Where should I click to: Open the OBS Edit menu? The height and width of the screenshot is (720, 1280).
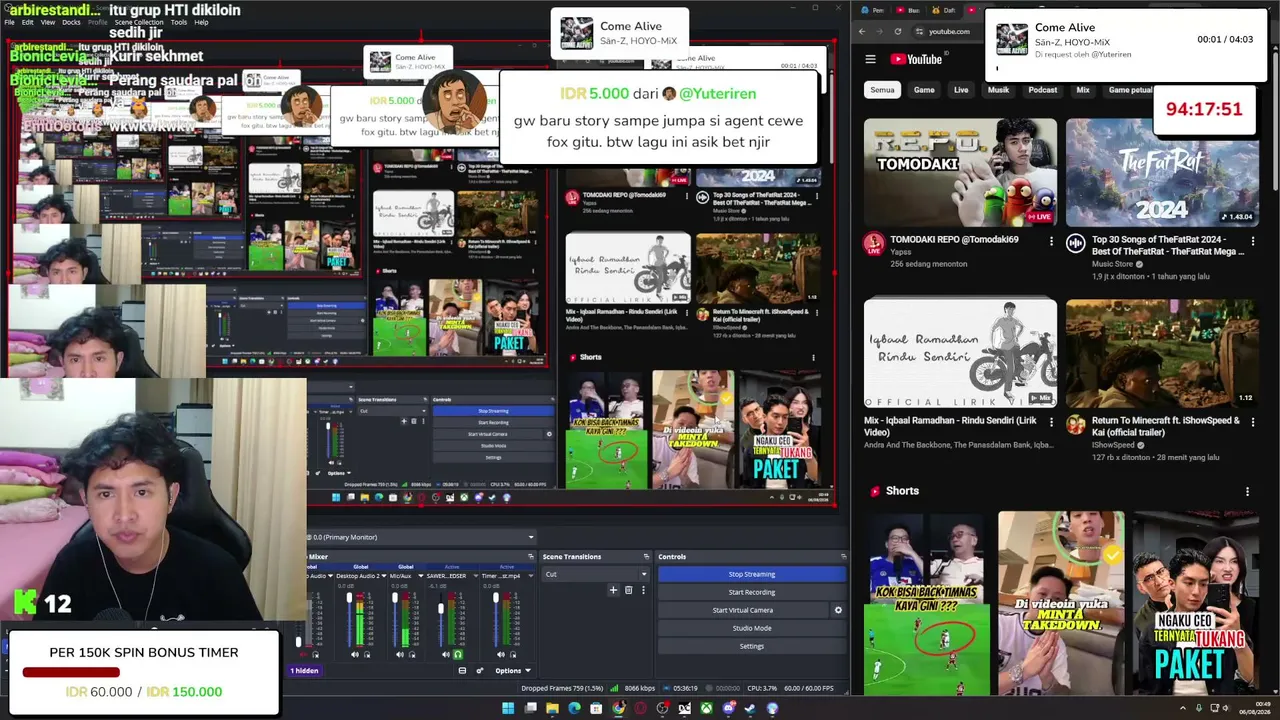28,22
